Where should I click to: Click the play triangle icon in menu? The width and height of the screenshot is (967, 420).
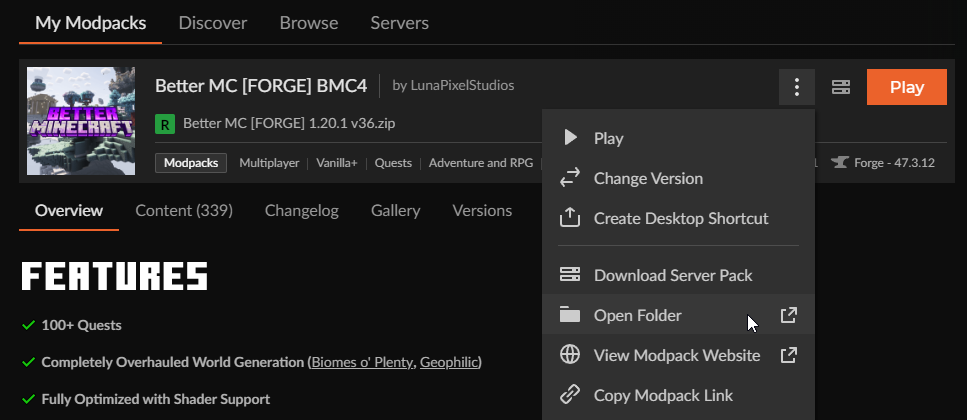570,138
